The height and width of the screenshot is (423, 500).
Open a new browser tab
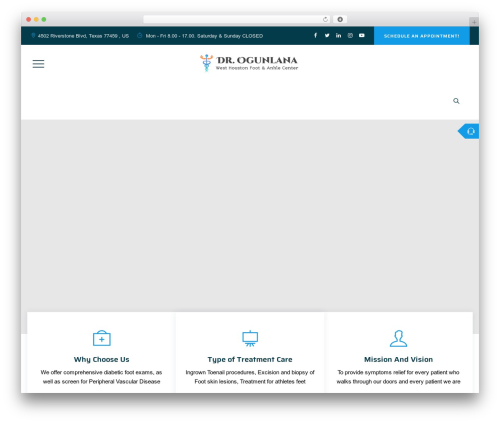coord(474,22)
